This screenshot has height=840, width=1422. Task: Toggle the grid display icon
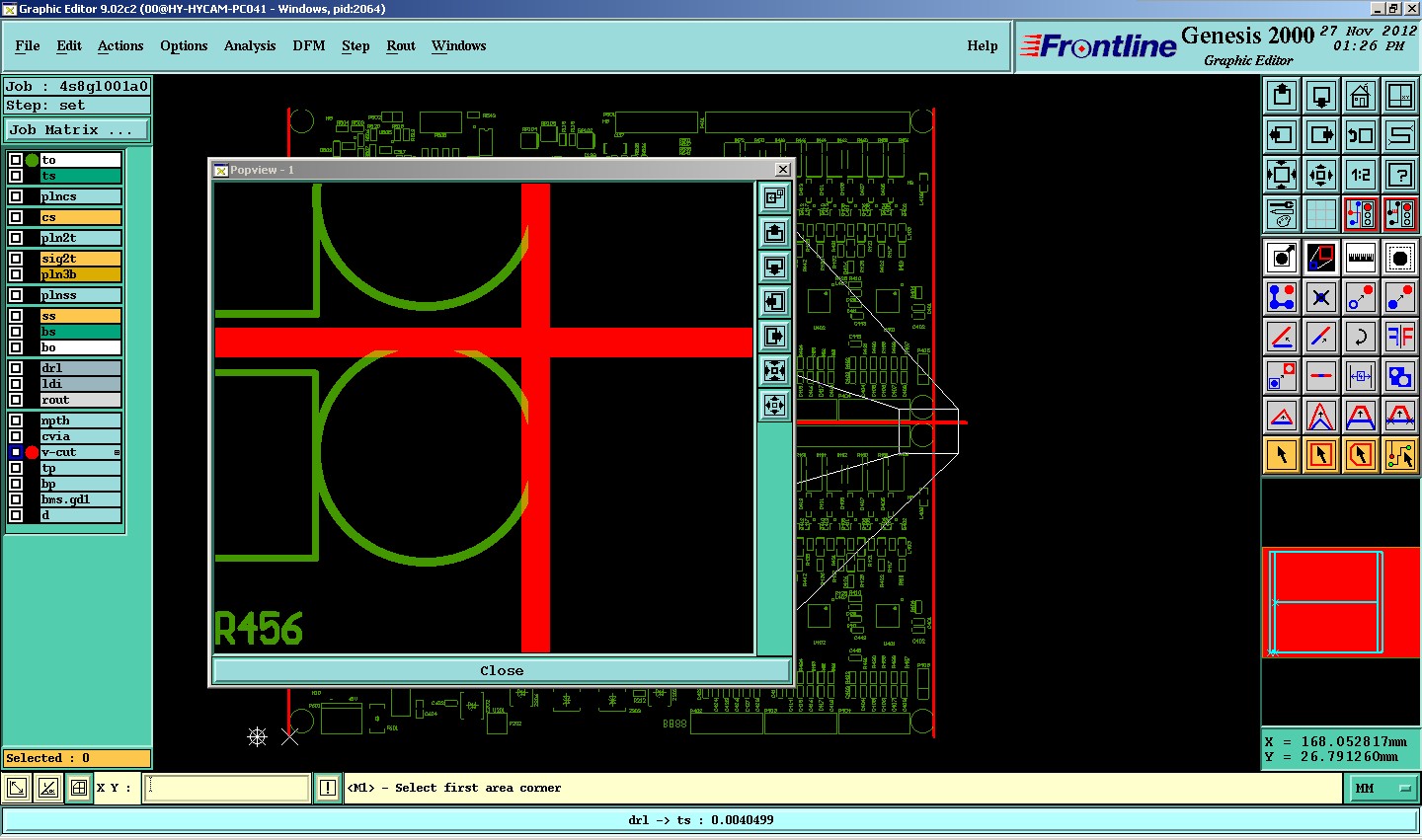pos(1321,214)
